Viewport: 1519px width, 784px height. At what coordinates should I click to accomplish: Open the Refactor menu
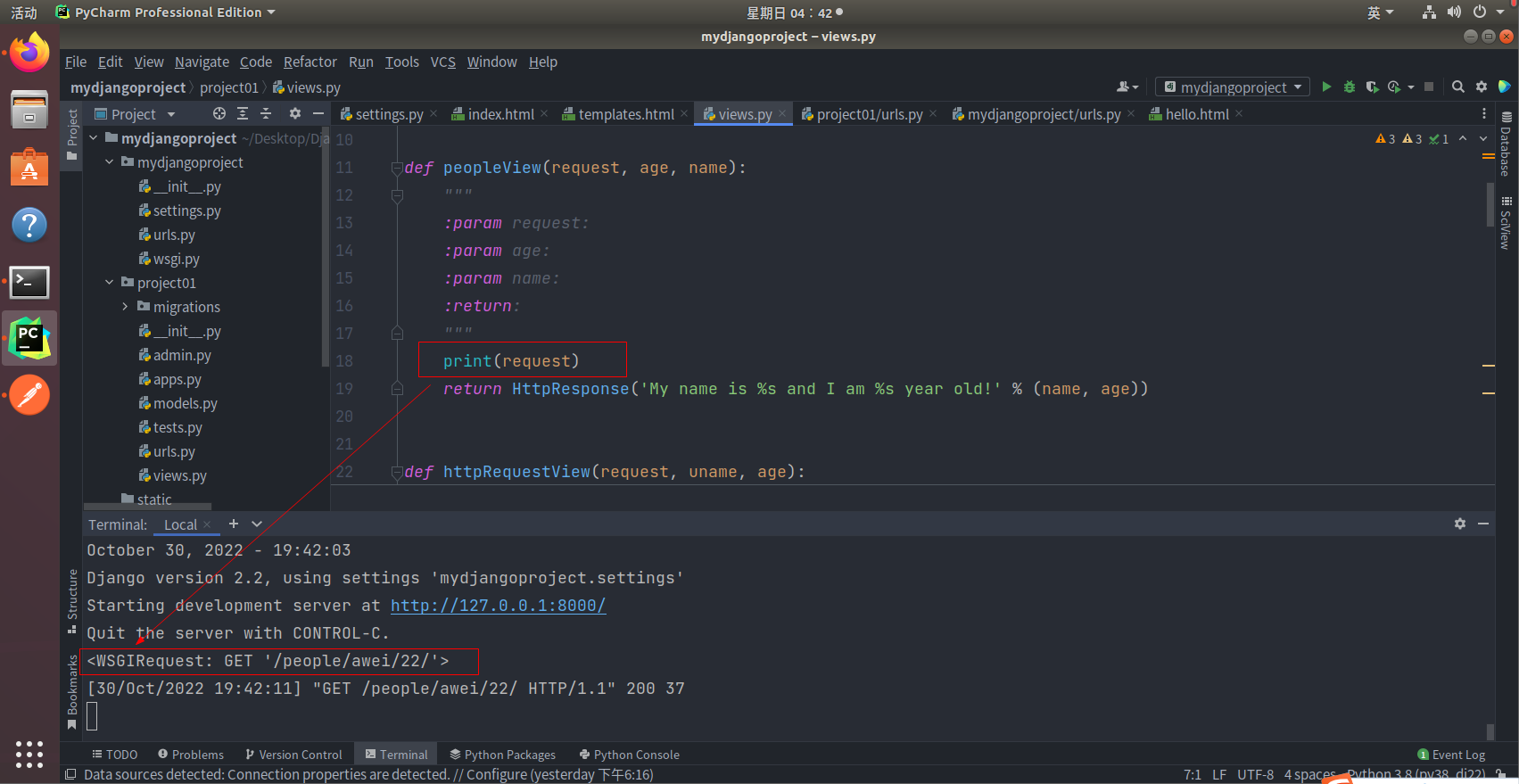(310, 62)
